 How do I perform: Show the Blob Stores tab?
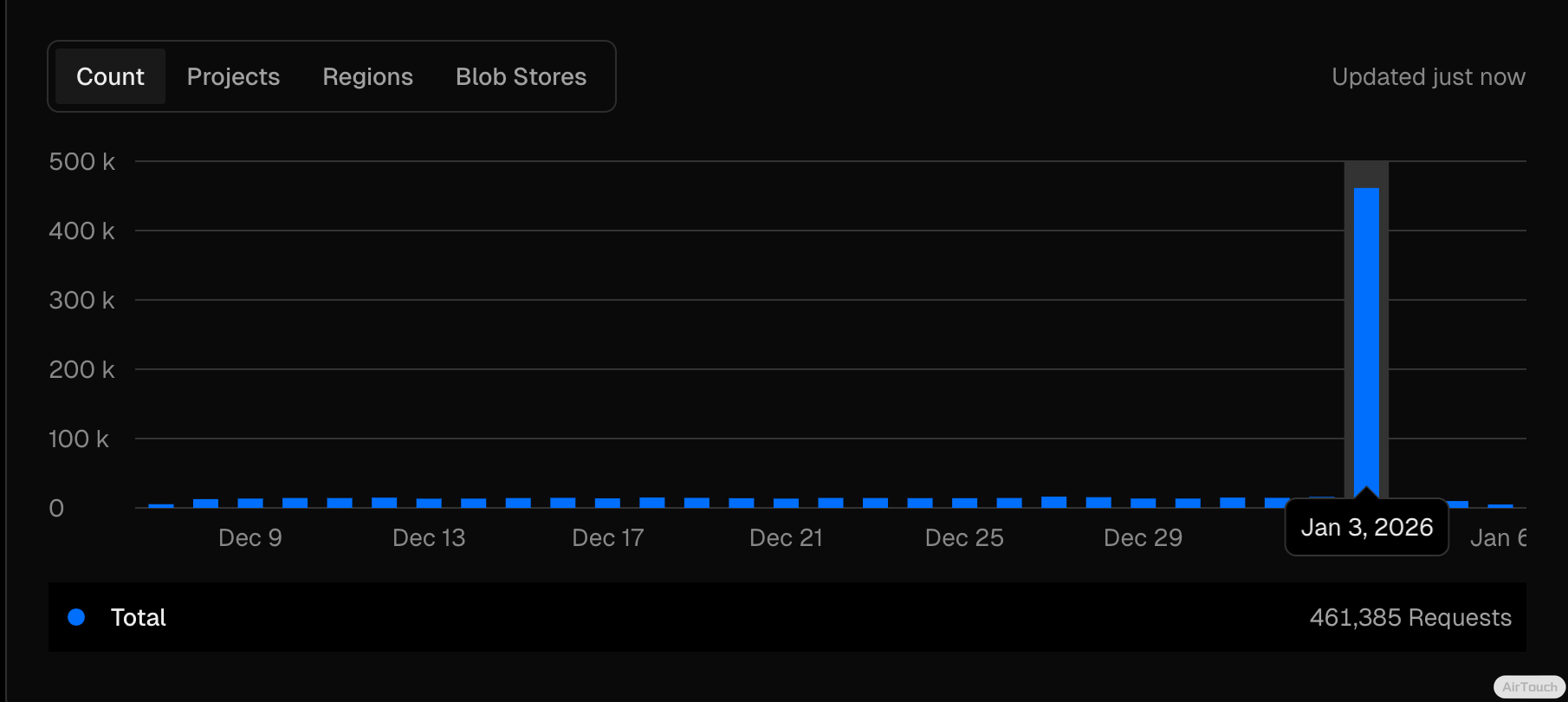[x=521, y=76]
